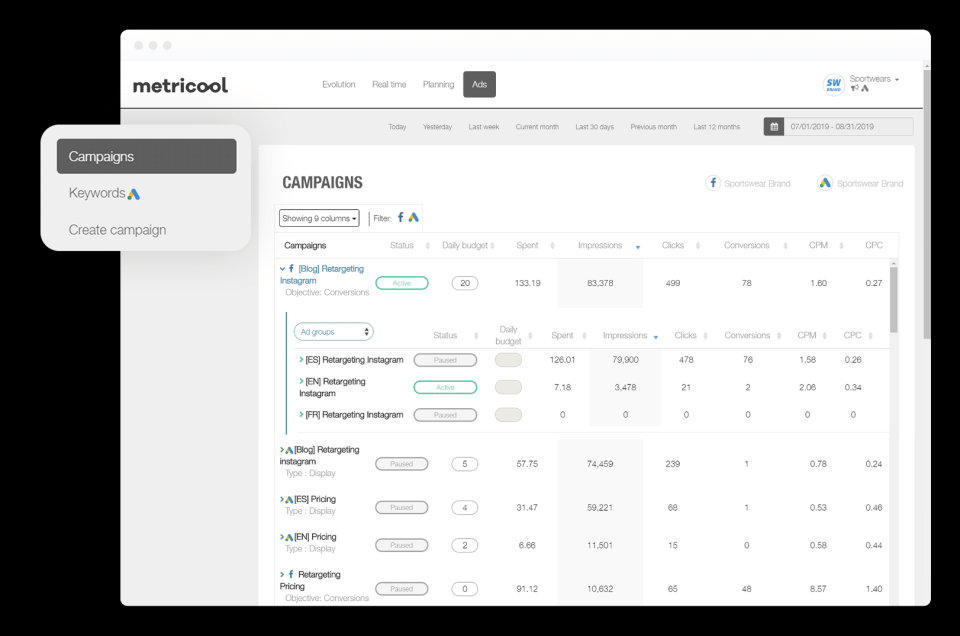
Task: Select the Previous month range
Action: [x=654, y=127]
